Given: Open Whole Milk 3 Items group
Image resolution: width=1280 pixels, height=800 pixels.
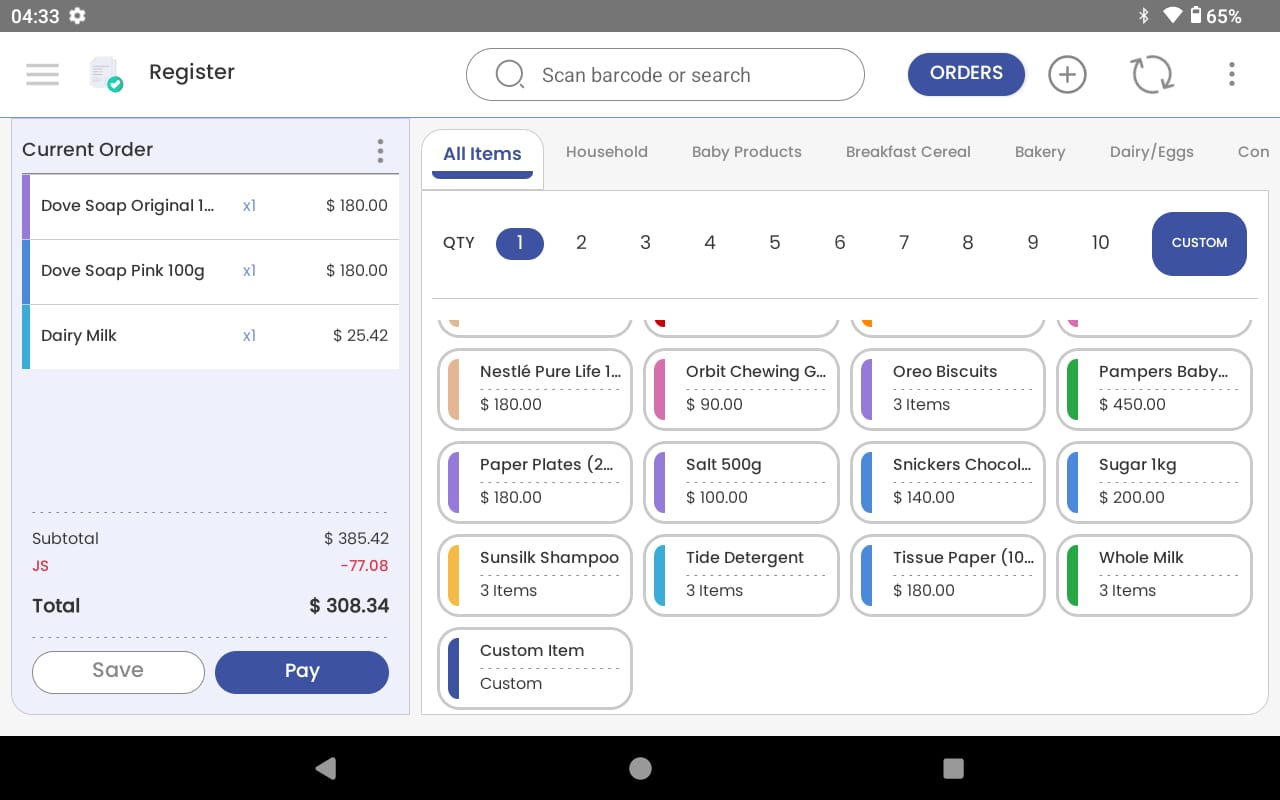Looking at the screenshot, I should (1154, 575).
